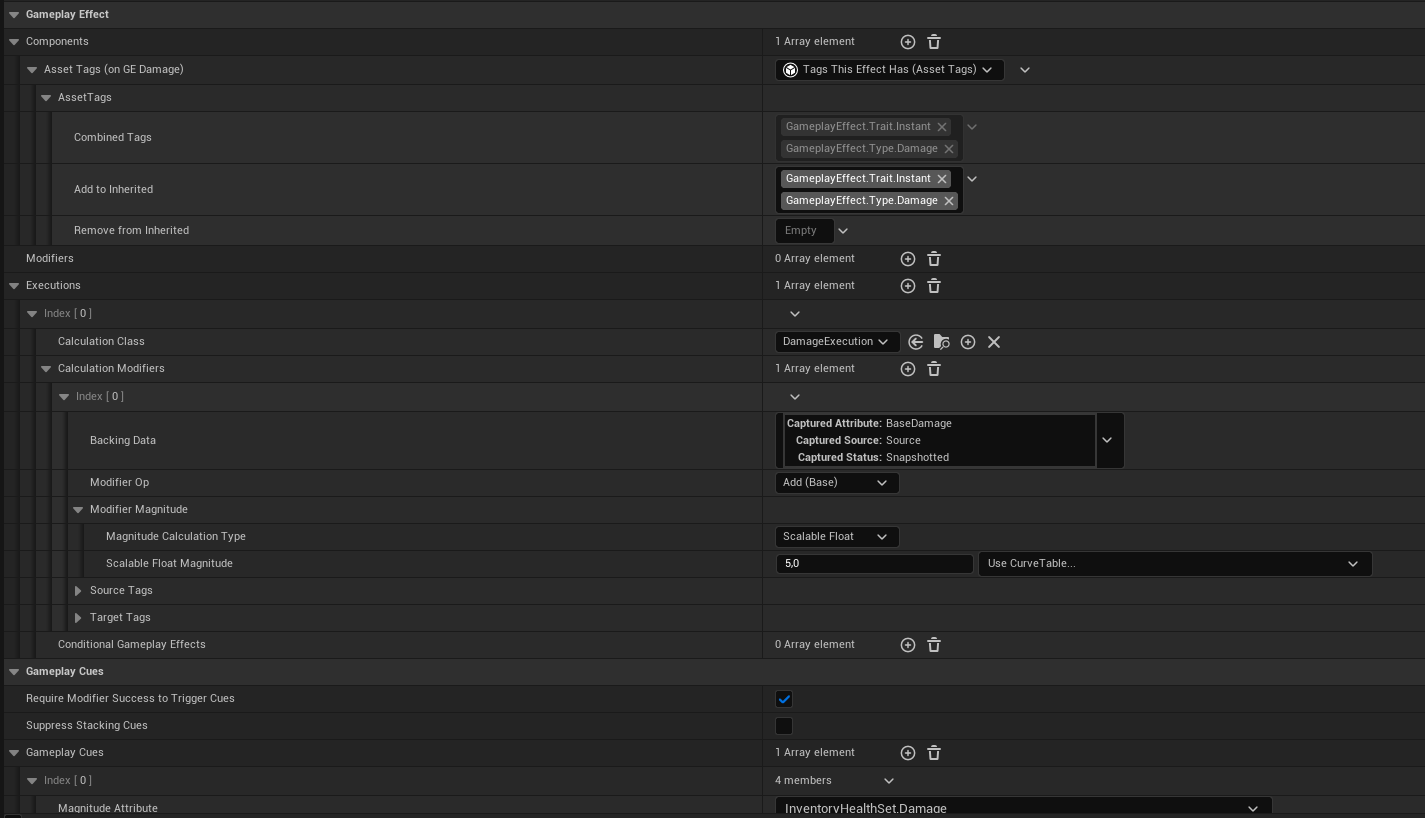Empty the Executions array with trash icon
This screenshot has width=1425, height=818.
933,286
